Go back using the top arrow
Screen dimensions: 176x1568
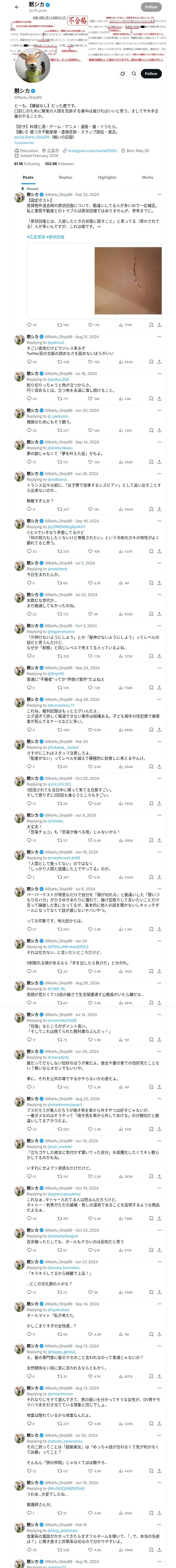(x=16, y=7)
